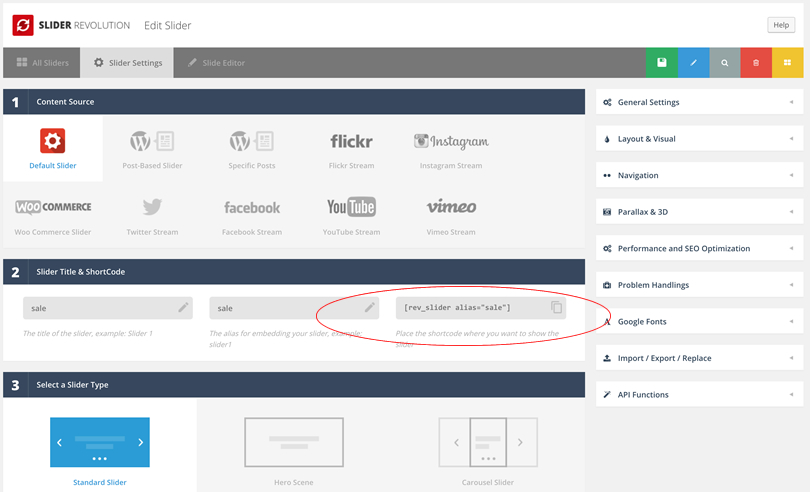The height and width of the screenshot is (492, 810).
Task: Open the All Sliders tab
Action: (42, 63)
